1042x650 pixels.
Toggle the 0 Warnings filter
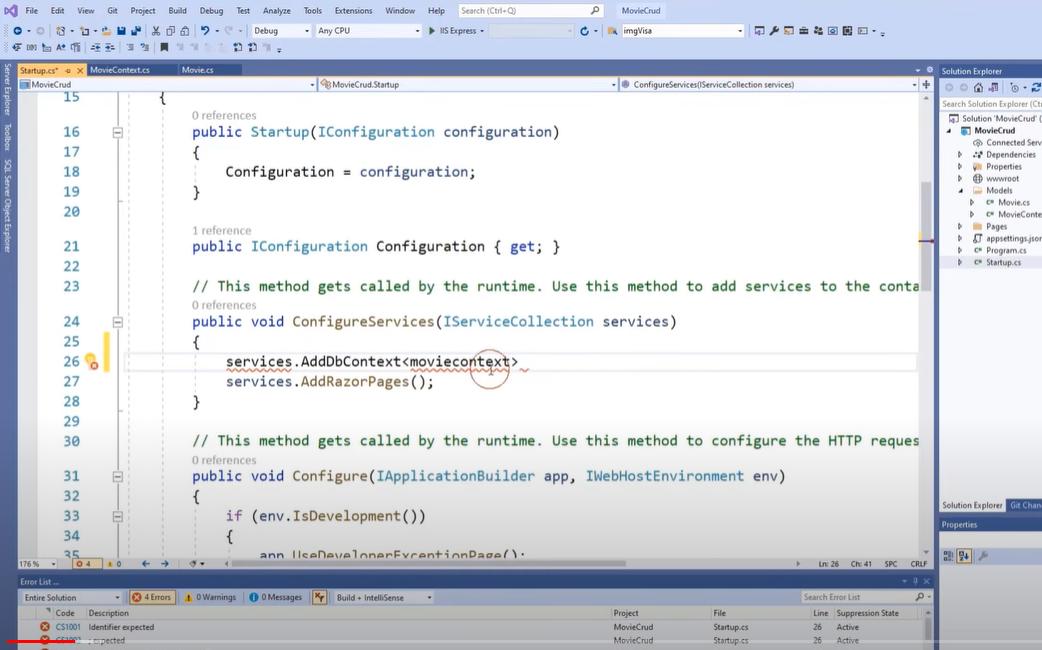[209, 596]
